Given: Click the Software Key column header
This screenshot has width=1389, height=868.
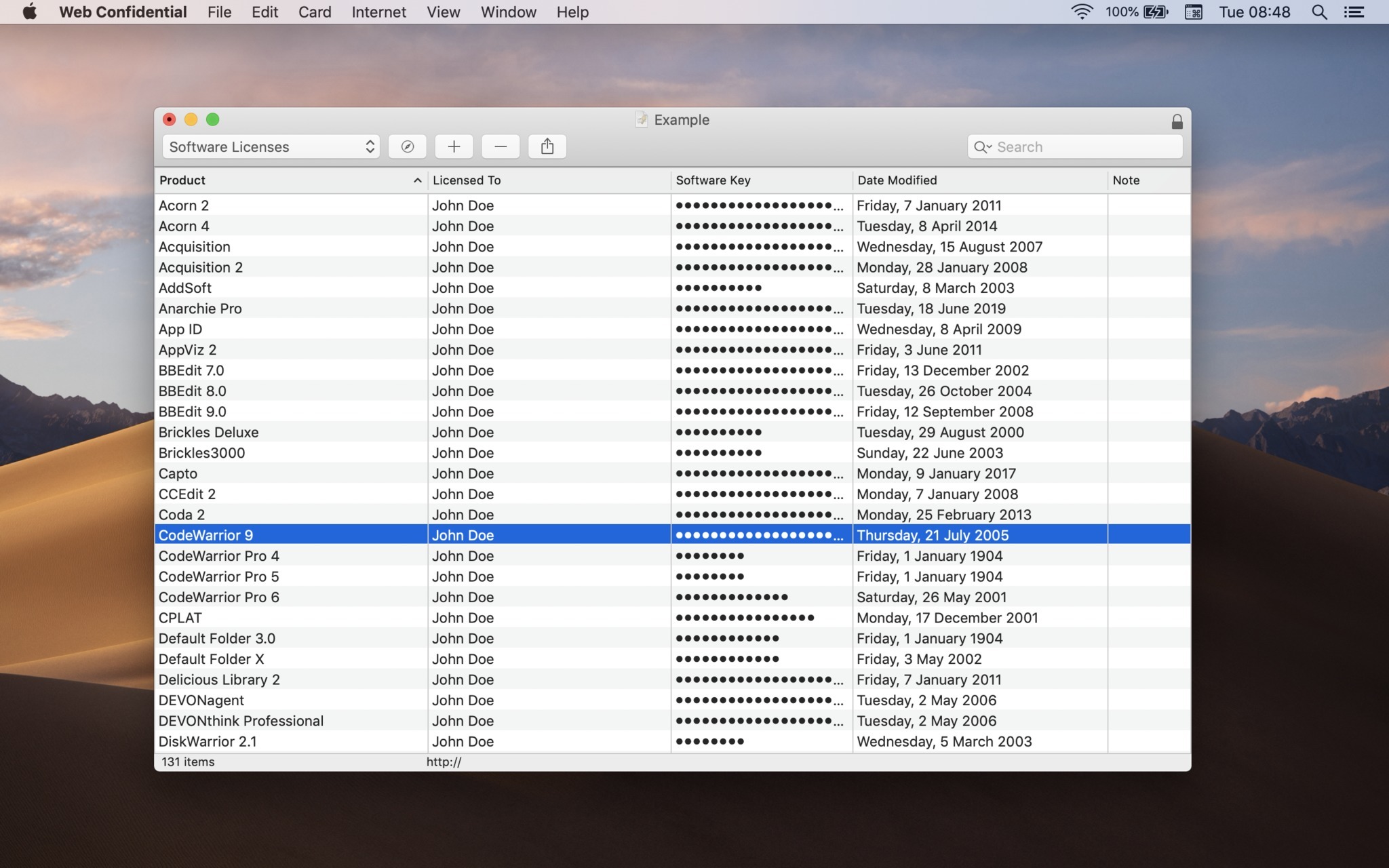Looking at the screenshot, I should coord(712,179).
